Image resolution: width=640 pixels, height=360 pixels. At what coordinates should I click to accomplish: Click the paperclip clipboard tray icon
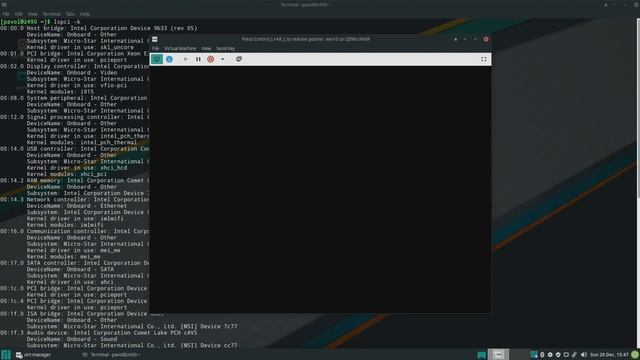tap(574, 355)
